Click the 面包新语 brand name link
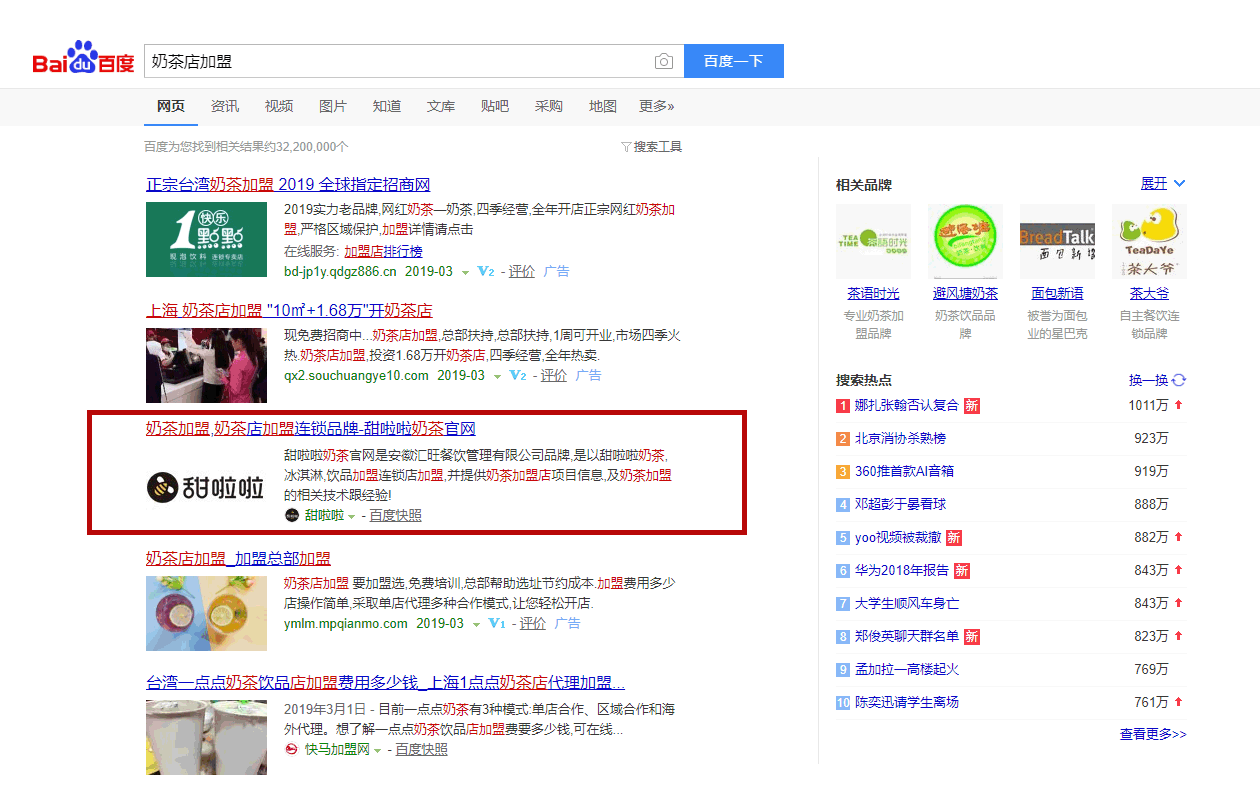 (1057, 293)
